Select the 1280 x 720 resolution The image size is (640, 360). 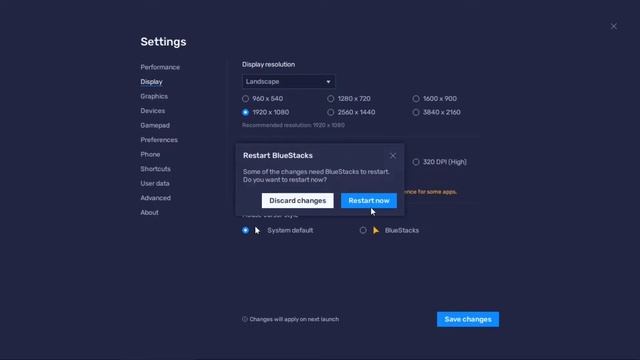click(349, 98)
